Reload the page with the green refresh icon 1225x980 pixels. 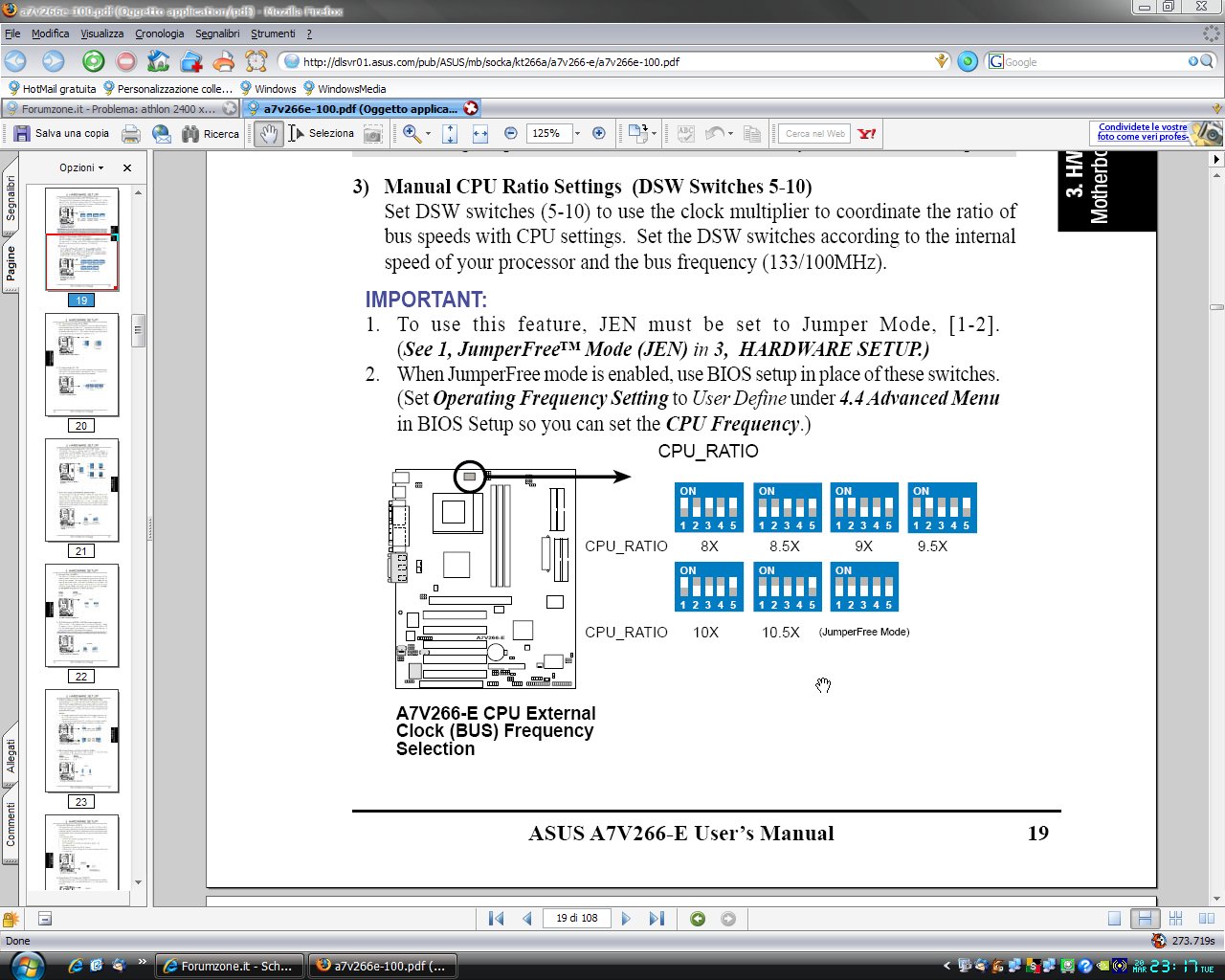pyautogui.click(x=93, y=61)
